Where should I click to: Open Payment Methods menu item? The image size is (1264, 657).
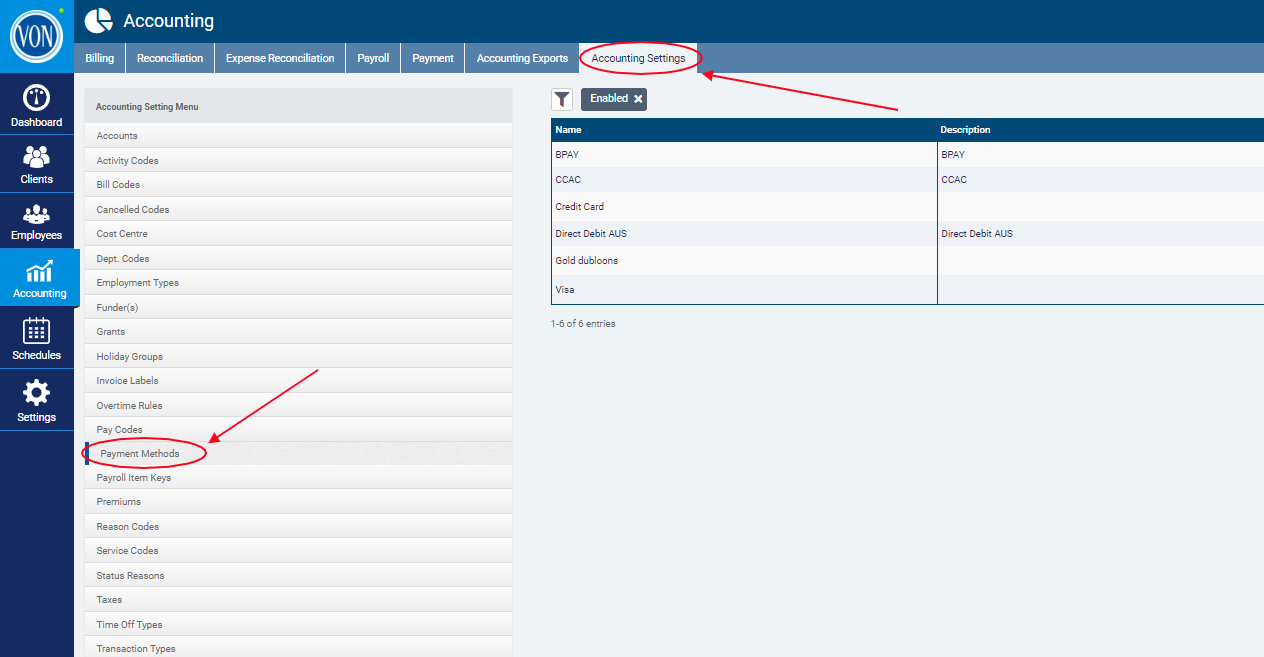pyautogui.click(x=140, y=454)
